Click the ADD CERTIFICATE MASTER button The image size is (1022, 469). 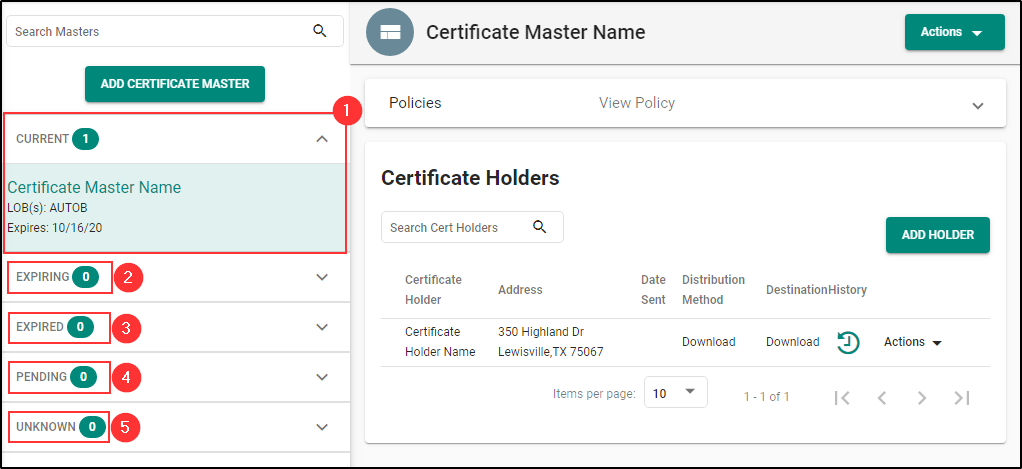coord(175,84)
